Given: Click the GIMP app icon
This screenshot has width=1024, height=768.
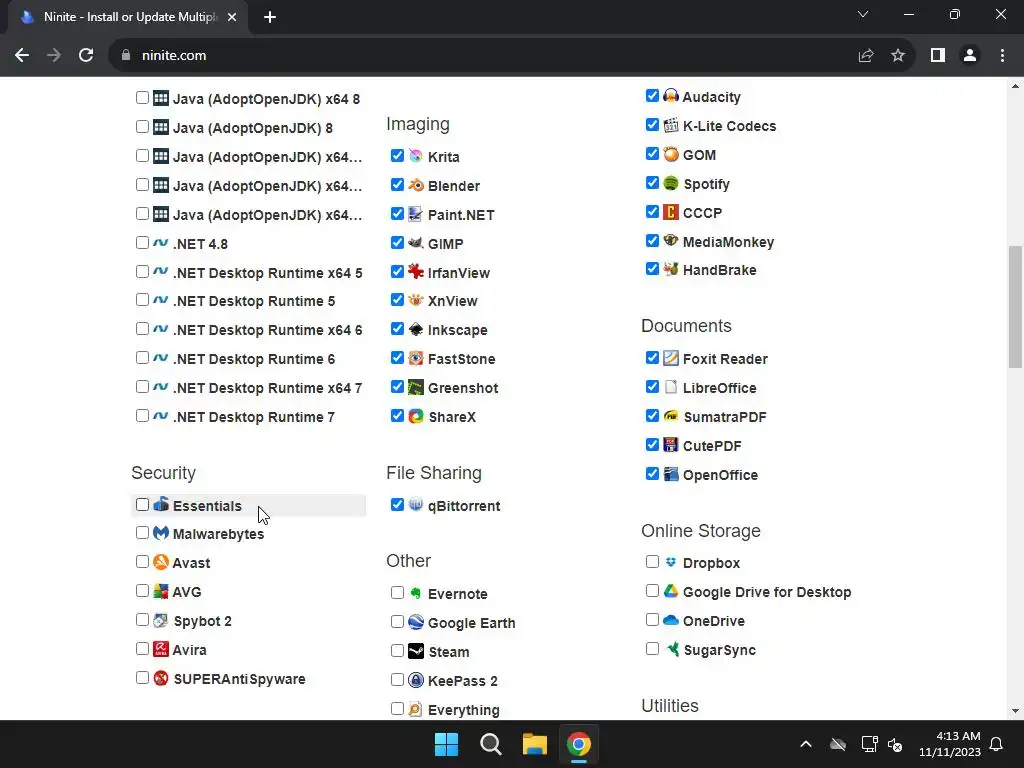Looking at the screenshot, I should point(415,243).
